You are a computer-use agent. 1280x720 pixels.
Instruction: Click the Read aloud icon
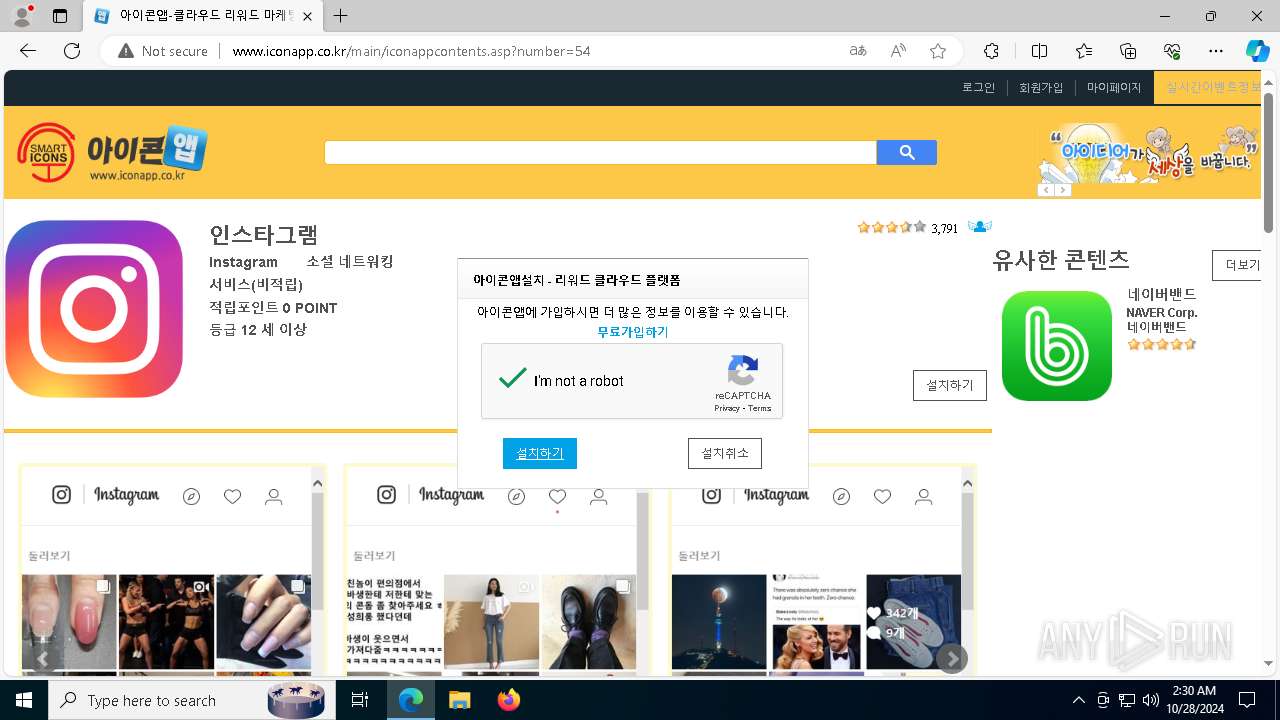898,51
